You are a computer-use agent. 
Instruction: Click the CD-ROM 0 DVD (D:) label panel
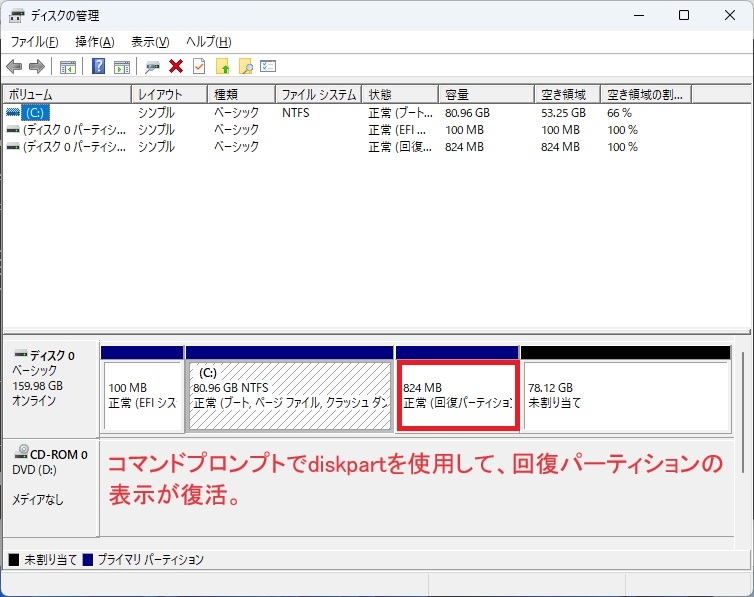[51, 487]
